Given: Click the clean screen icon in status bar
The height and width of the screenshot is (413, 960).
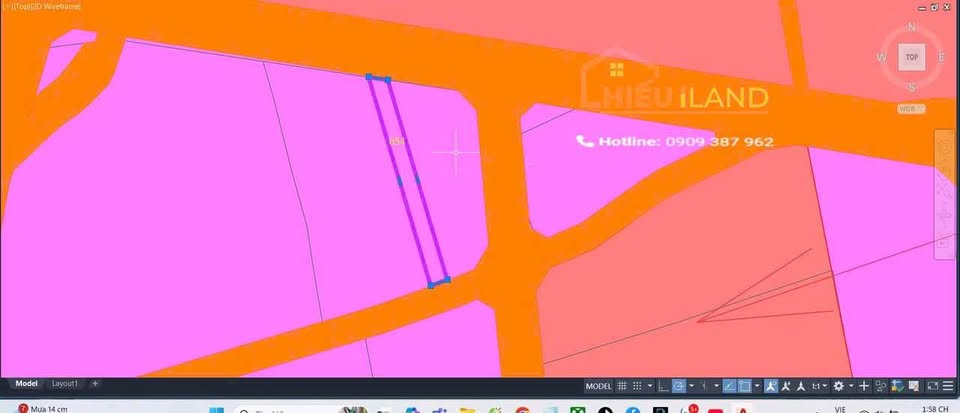Looking at the screenshot, I should (x=932, y=386).
